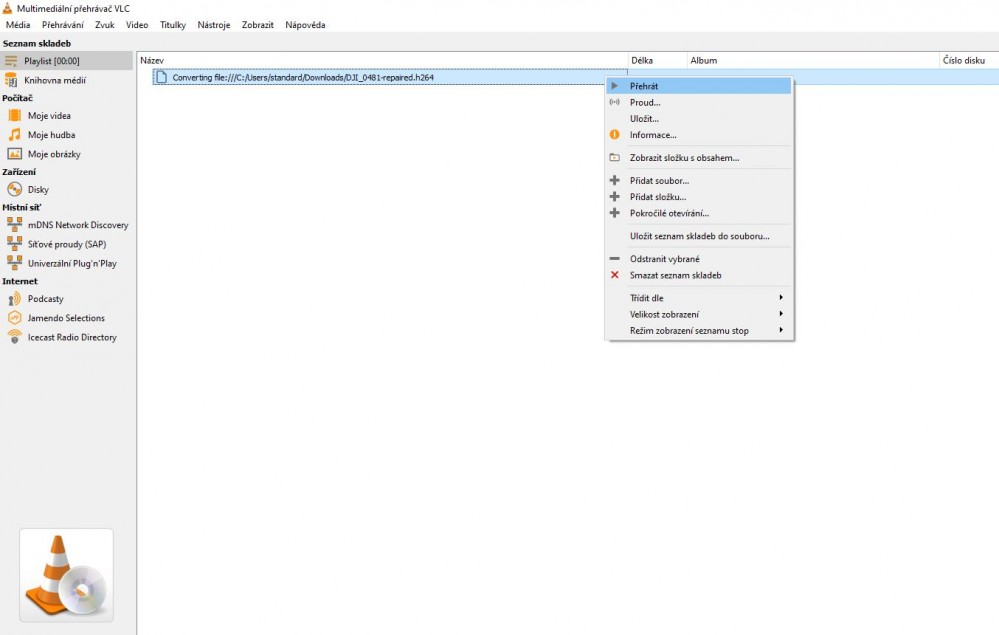Expand the Třídit dle submenu
Screen dimensions: 999x635
[700, 298]
